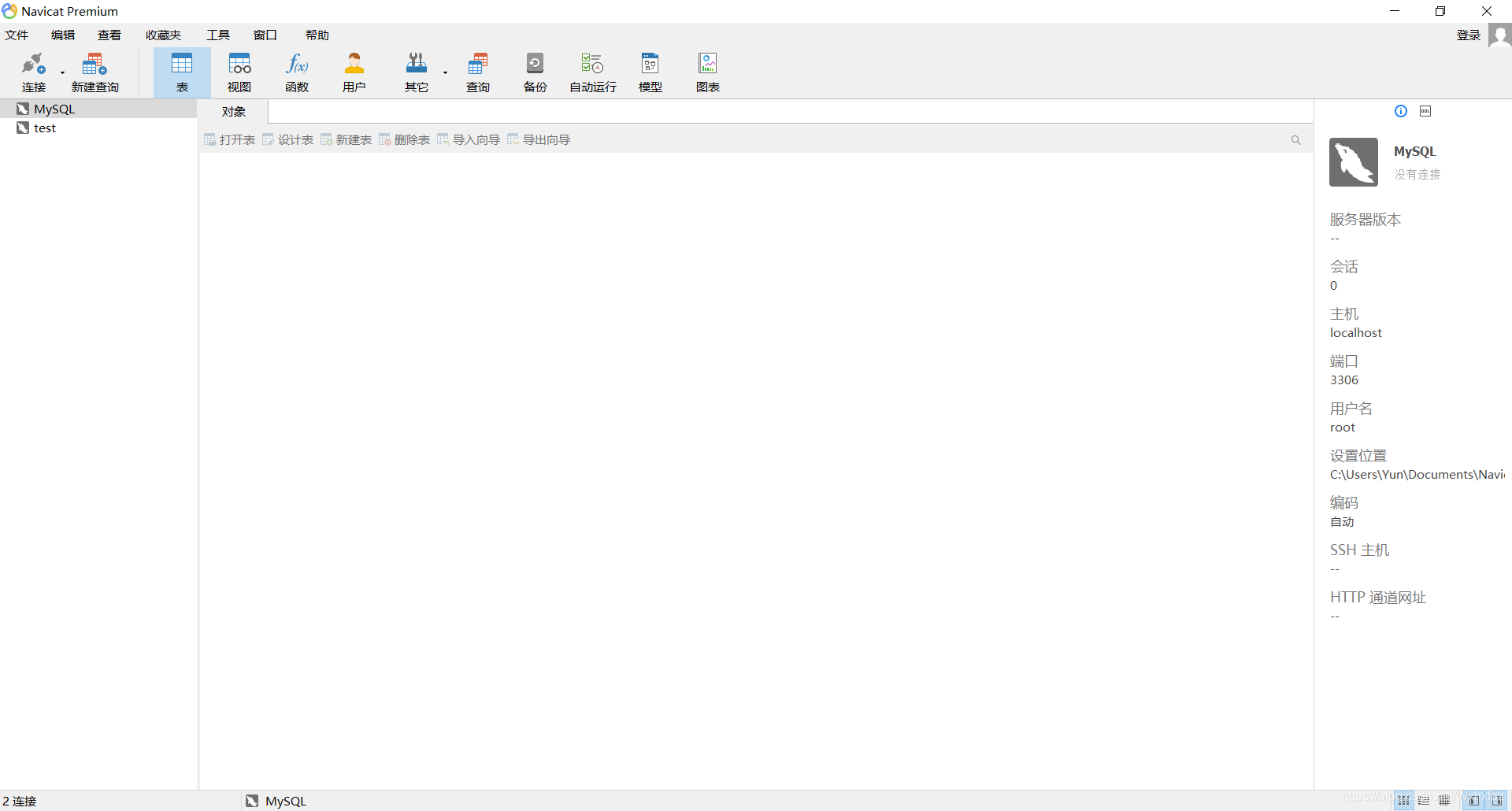The width and height of the screenshot is (1512, 811).
Task: Click the MySQL dolphin logo thumbnail
Action: [x=1354, y=162]
